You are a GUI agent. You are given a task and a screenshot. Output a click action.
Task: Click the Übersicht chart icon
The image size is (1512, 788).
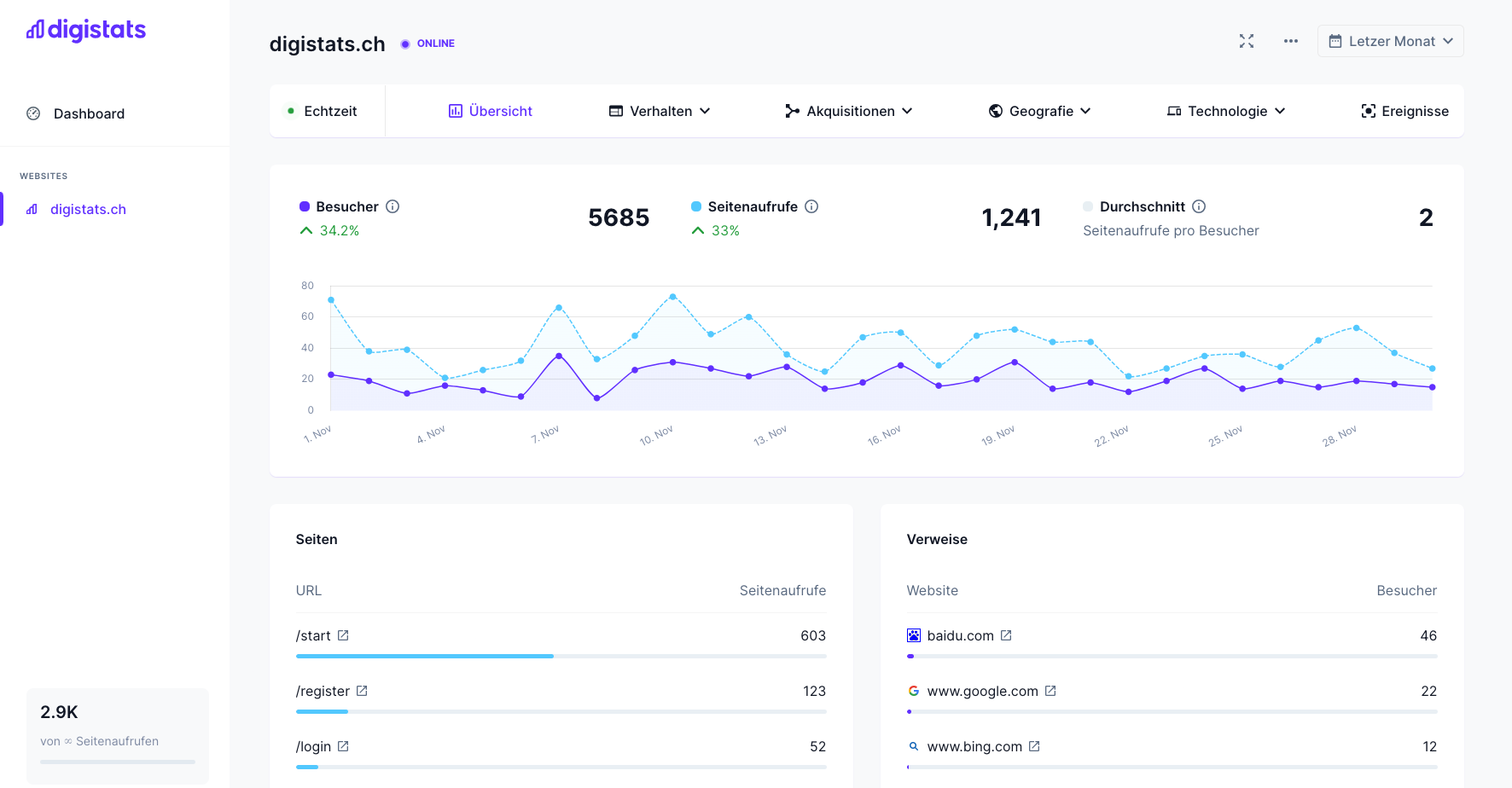(456, 111)
